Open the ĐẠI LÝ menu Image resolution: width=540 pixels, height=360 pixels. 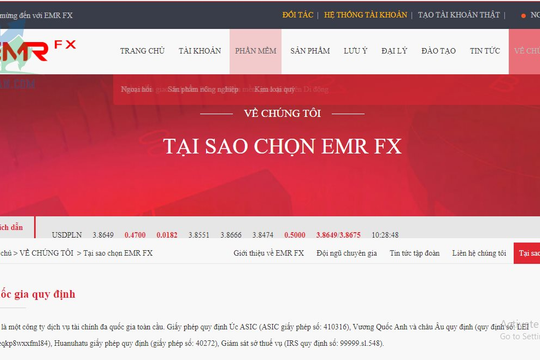pos(394,51)
